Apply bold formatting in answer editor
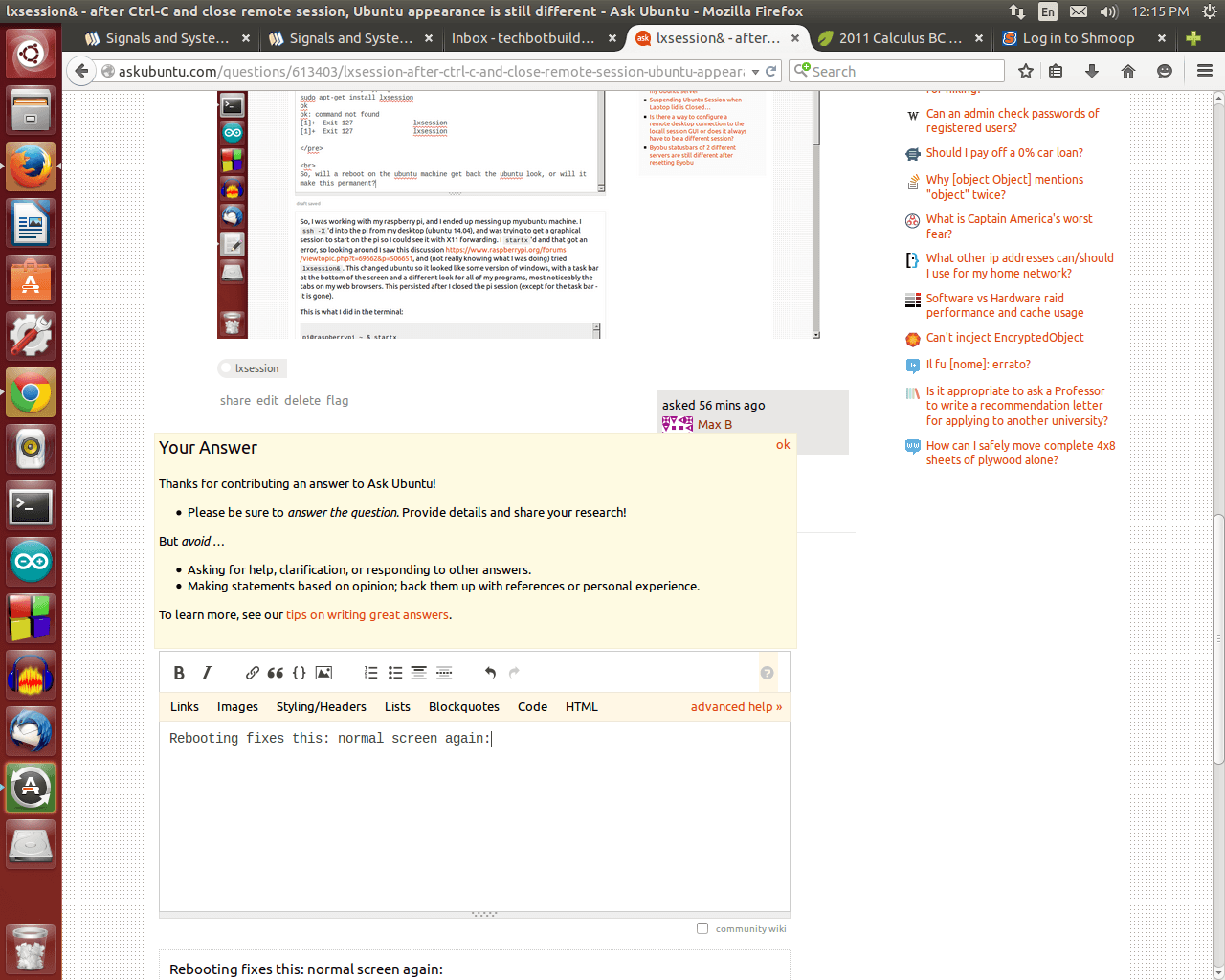The image size is (1225, 980). coord(179,673)
